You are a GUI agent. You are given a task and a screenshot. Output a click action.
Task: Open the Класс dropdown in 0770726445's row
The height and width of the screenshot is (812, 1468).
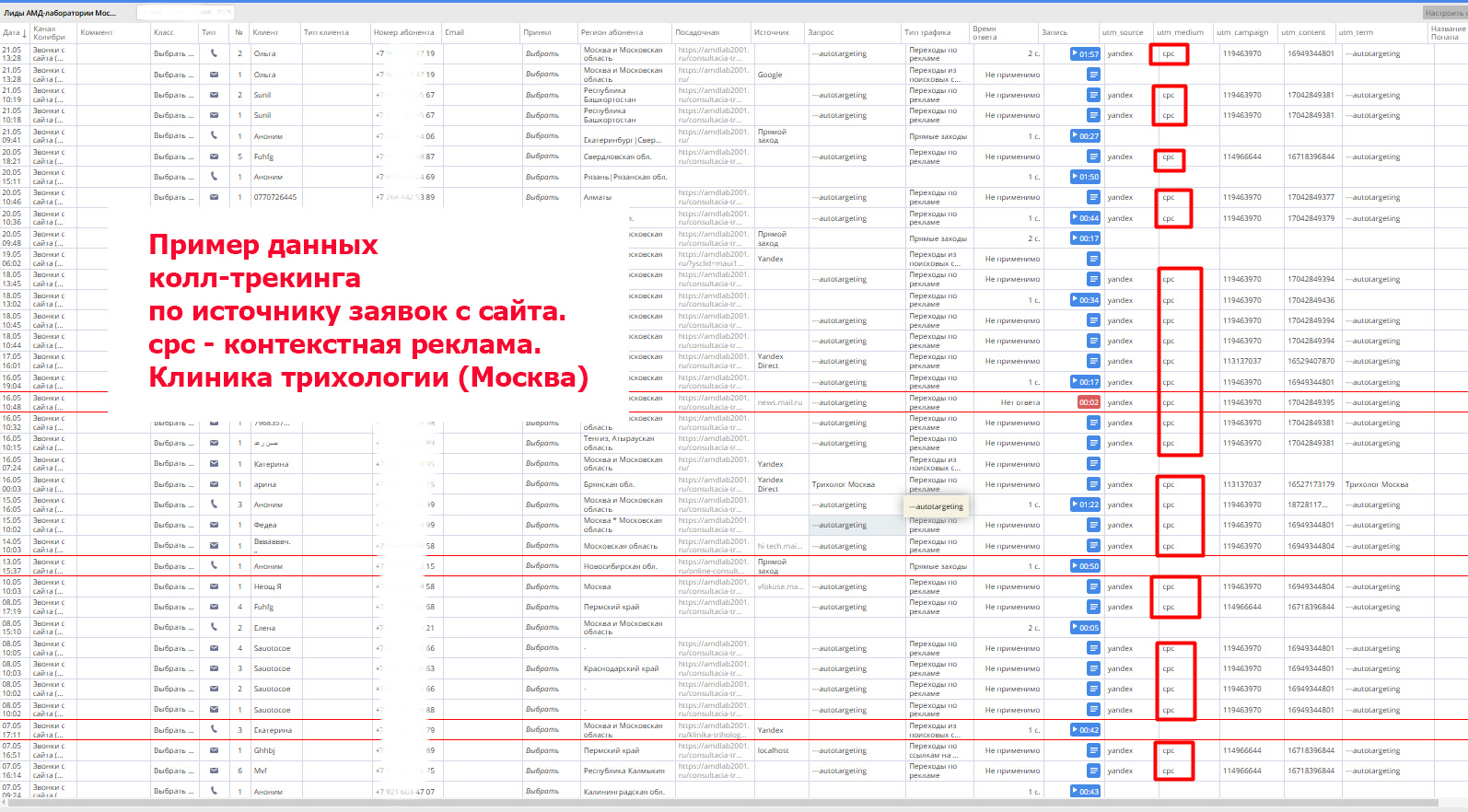point(174,197)
